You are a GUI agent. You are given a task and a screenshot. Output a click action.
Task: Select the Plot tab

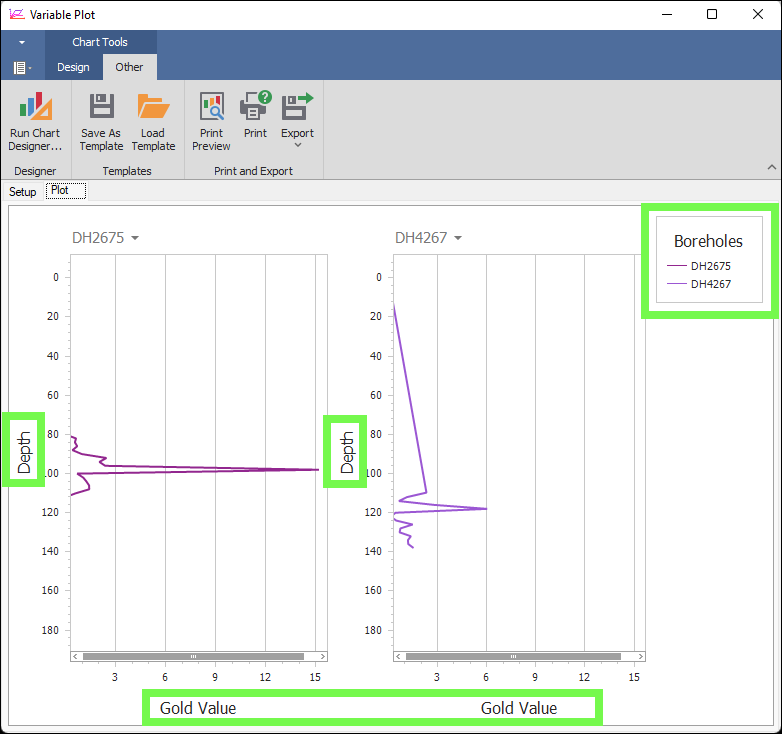(66, 190)
